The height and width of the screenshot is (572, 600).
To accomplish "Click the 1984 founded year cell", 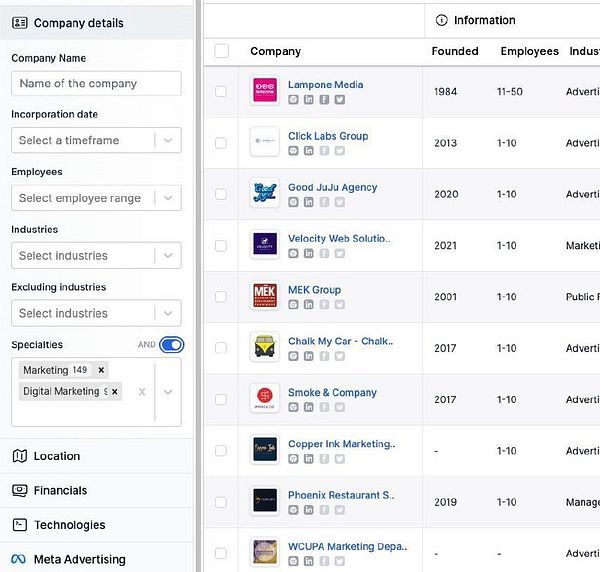I will 445,91.
